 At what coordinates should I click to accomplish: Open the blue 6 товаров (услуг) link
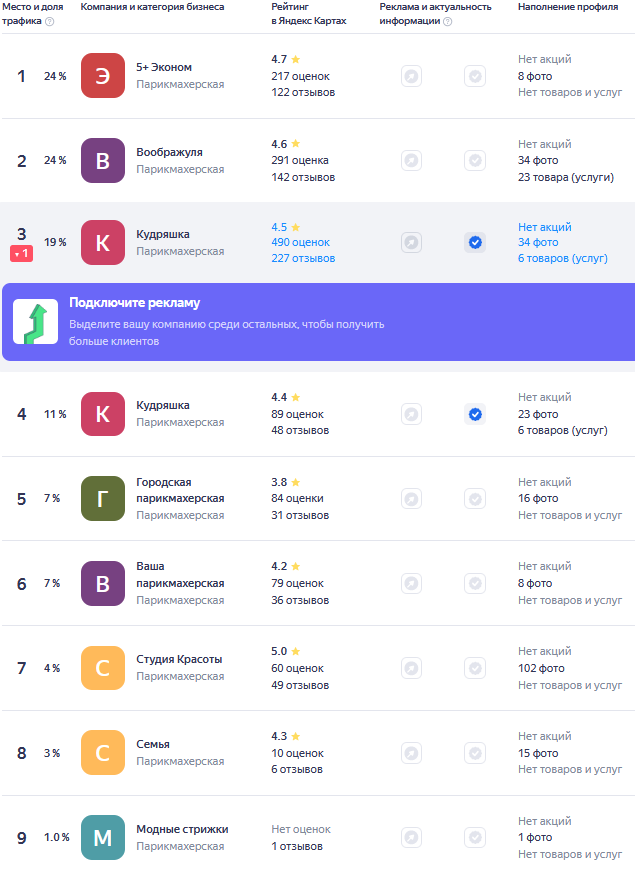pyautogui.click(x=563, y=259)
